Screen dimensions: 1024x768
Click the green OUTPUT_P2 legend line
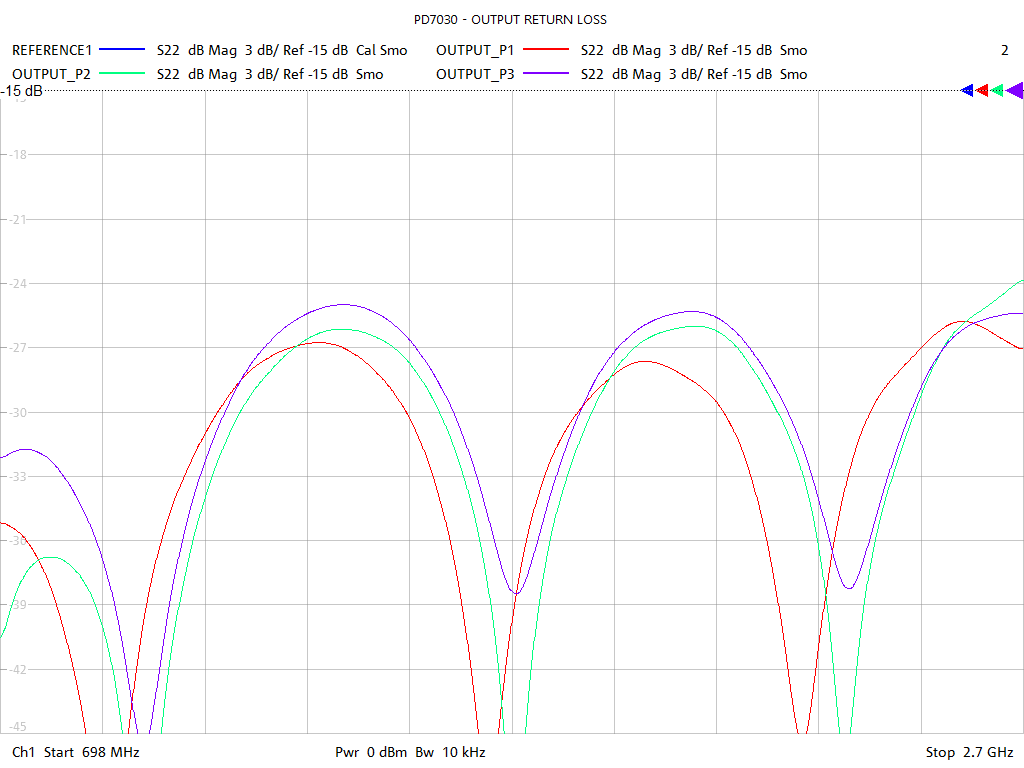[x=123, y=74]
